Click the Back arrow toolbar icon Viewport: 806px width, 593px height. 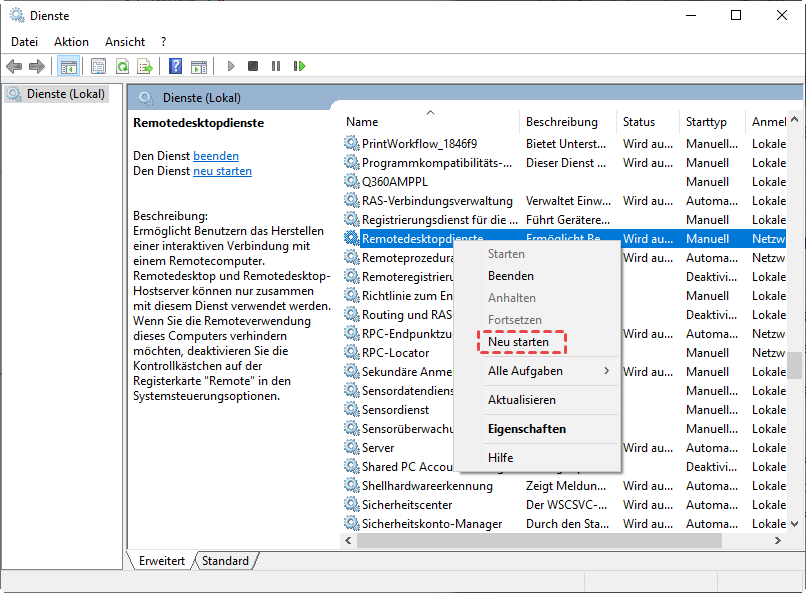pos(14,66)
